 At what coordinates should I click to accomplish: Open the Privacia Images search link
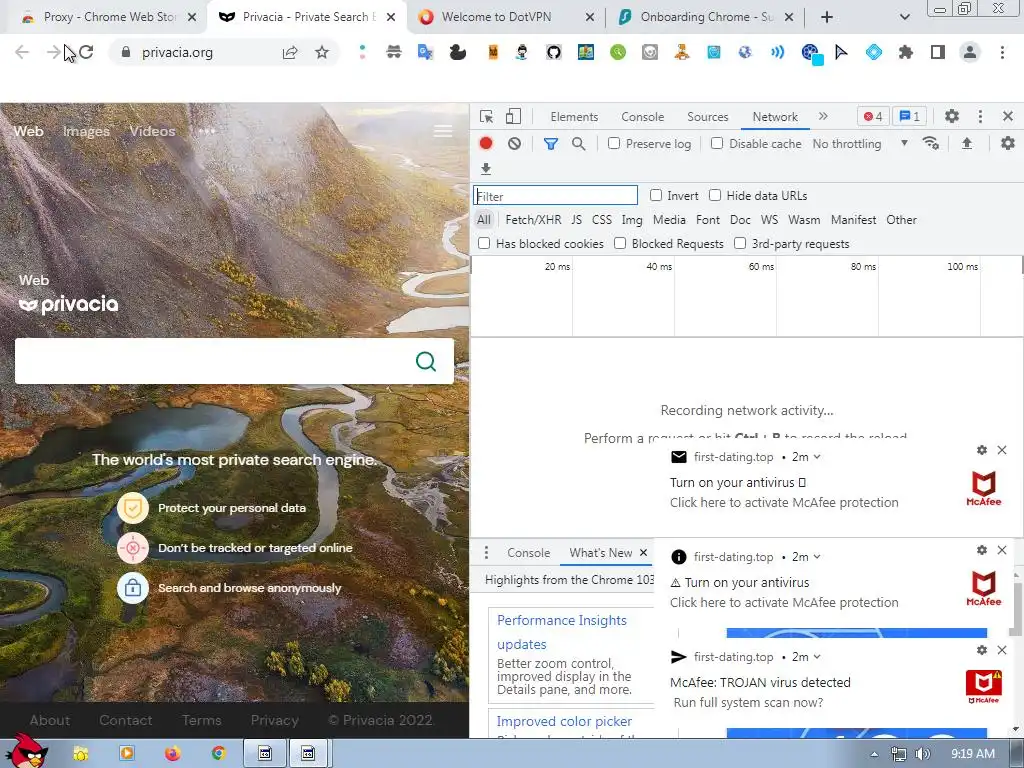click(86, 131)
